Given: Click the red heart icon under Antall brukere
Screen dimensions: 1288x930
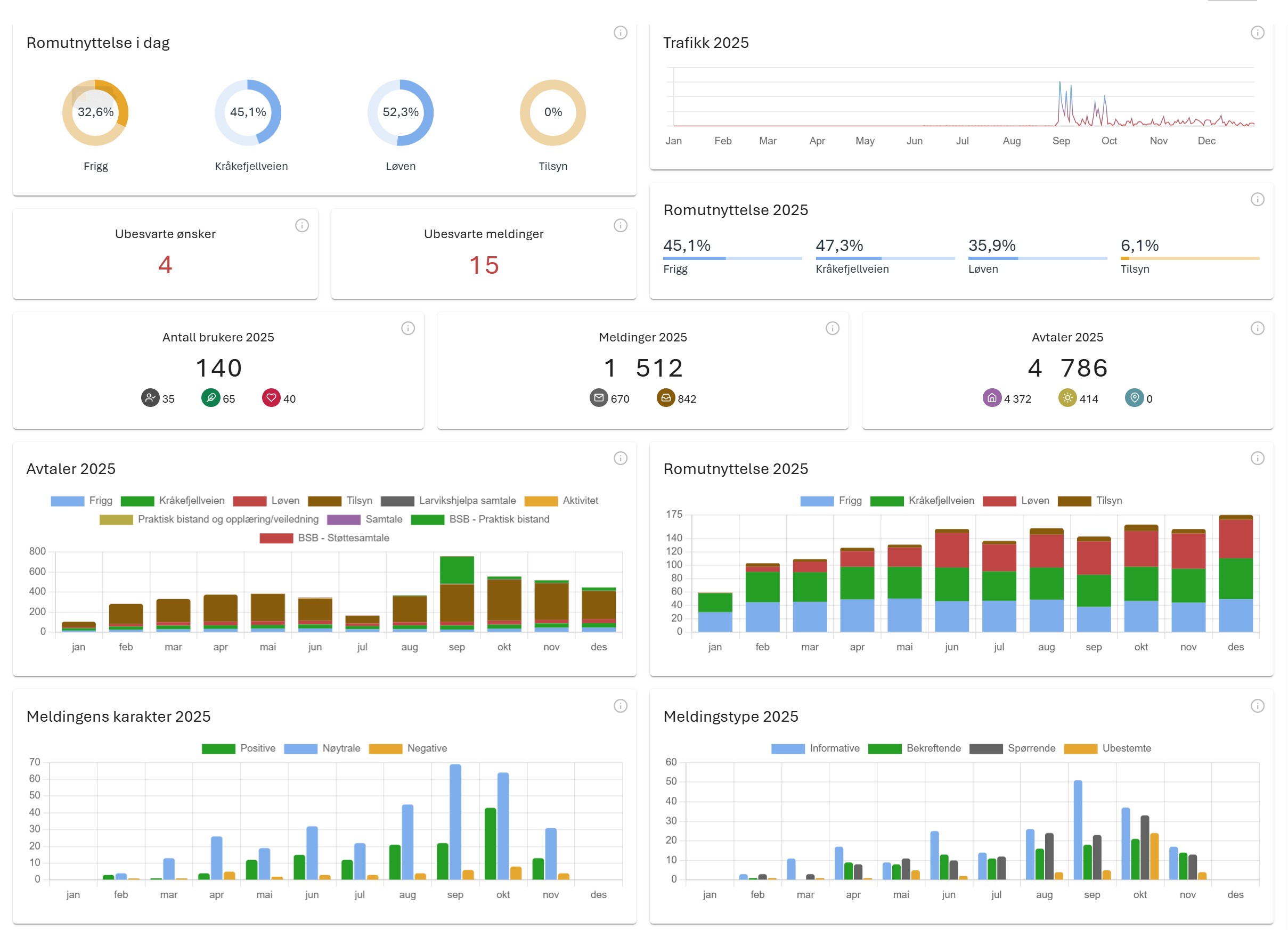Looking at the screenshot, I should pyautogui.click(x=271, y=398).
